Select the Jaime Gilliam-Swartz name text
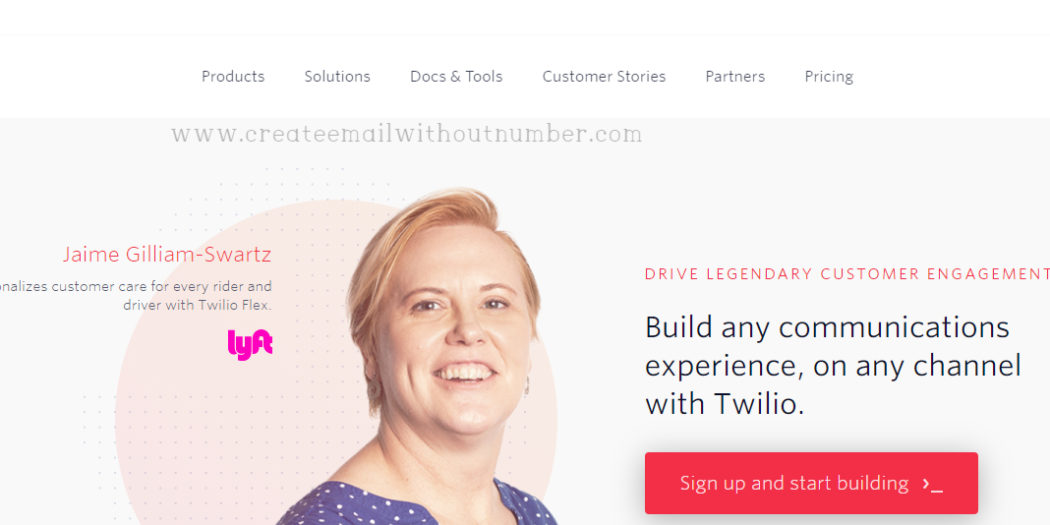 coord(167,254)
